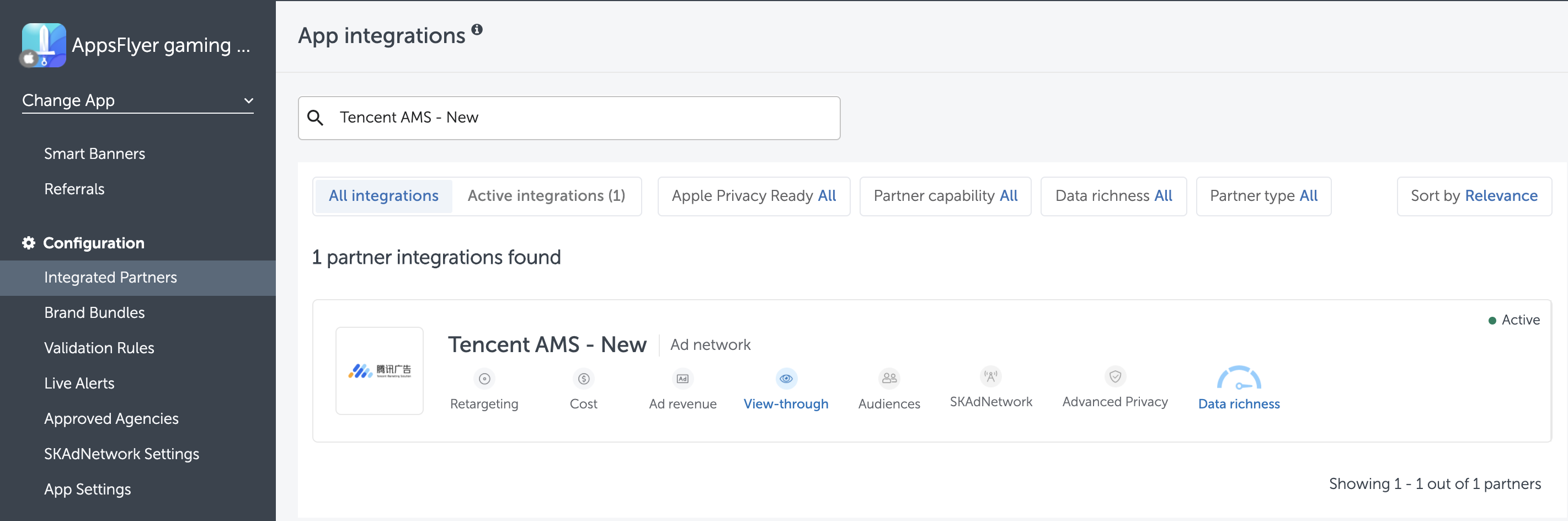The height and width of the screenshot is (521, 1568).
Task: Click the Retargeting capability icon
Action: point(484,379)
